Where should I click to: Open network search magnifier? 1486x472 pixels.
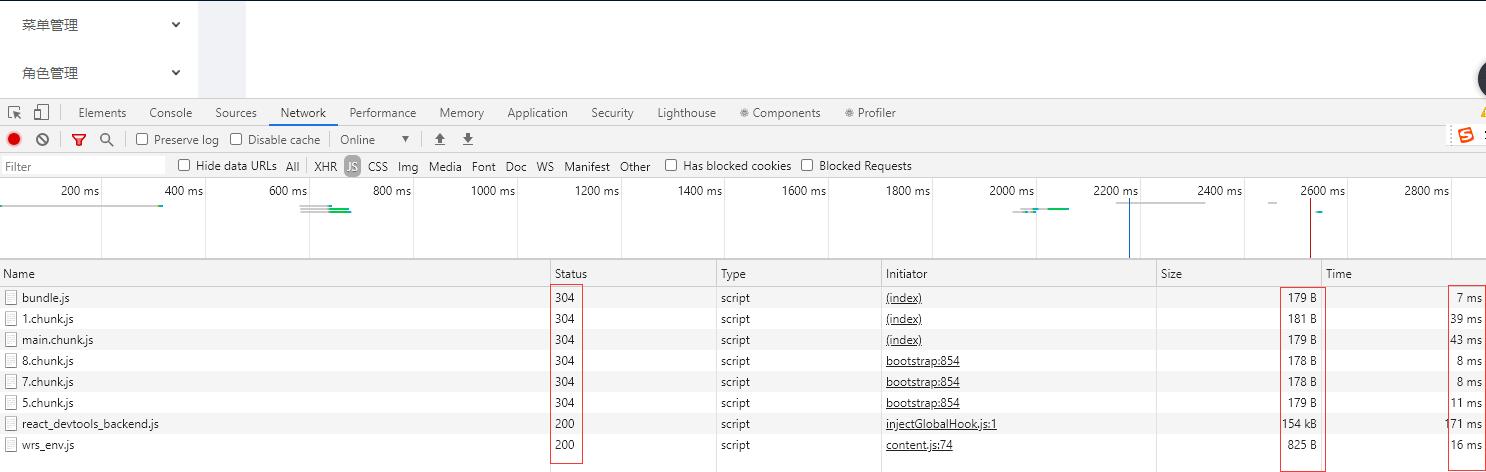click(106, 139)
